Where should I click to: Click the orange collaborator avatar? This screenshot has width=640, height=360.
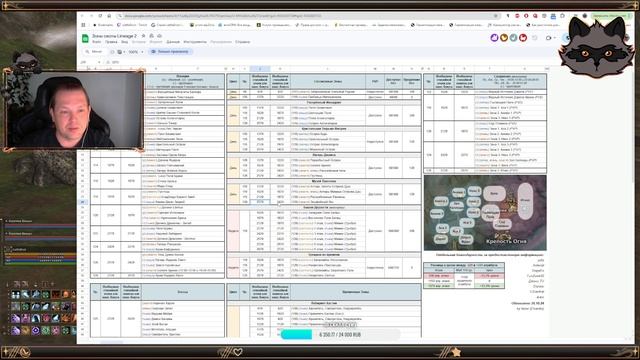[504, 38]
